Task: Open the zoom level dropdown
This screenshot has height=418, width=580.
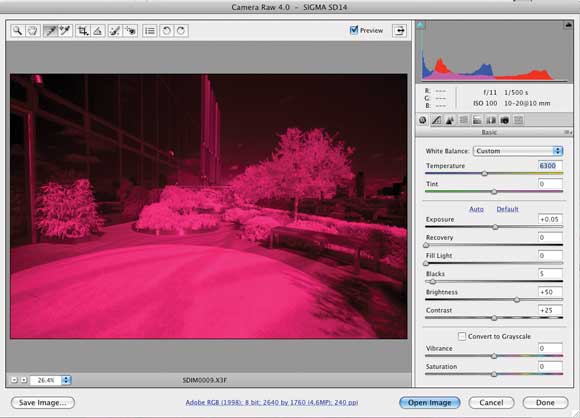Action: [66, 380]
